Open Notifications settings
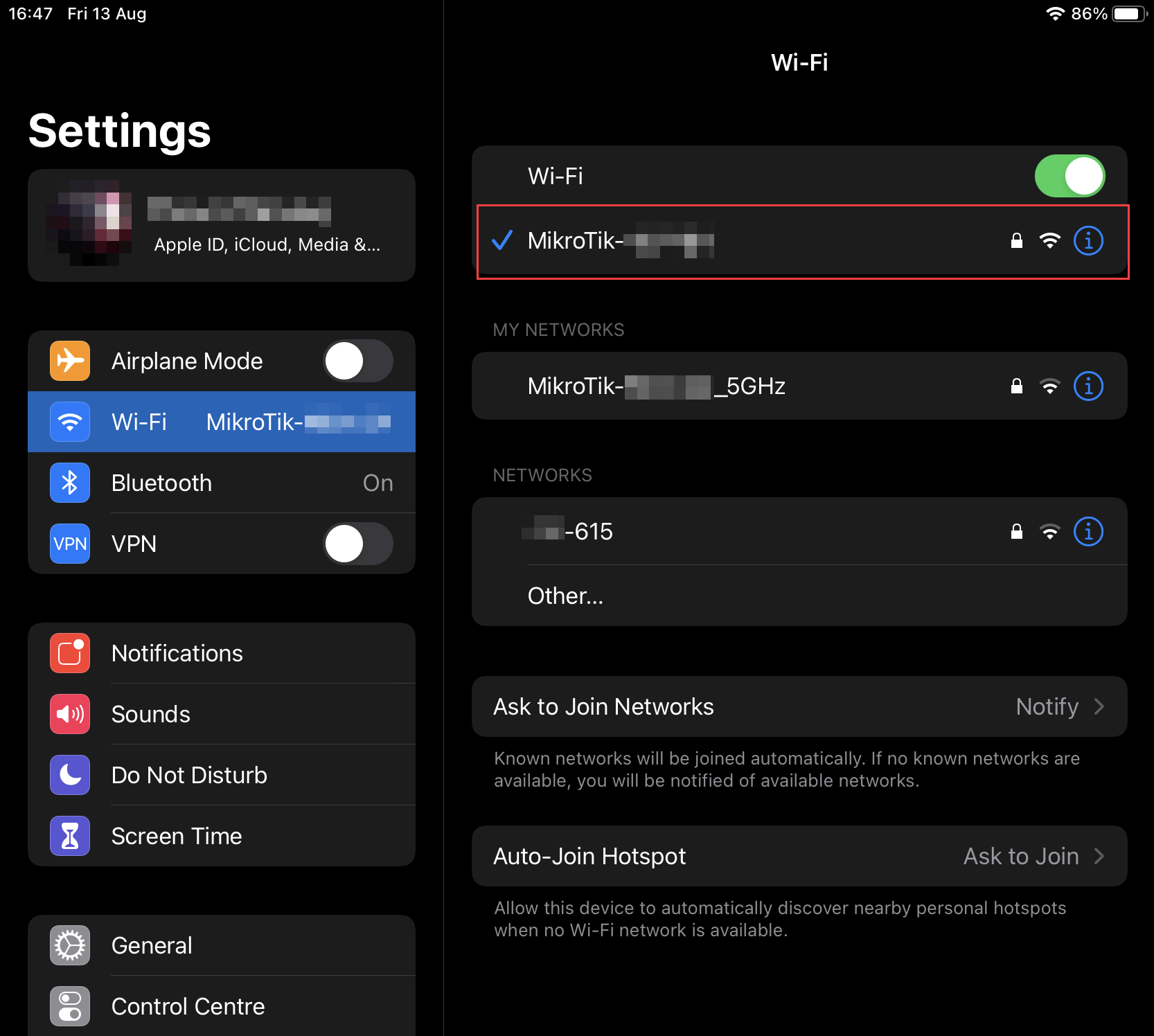Image resolution: width=1154 pixels, height=1036 pixels. coord(222,653)
